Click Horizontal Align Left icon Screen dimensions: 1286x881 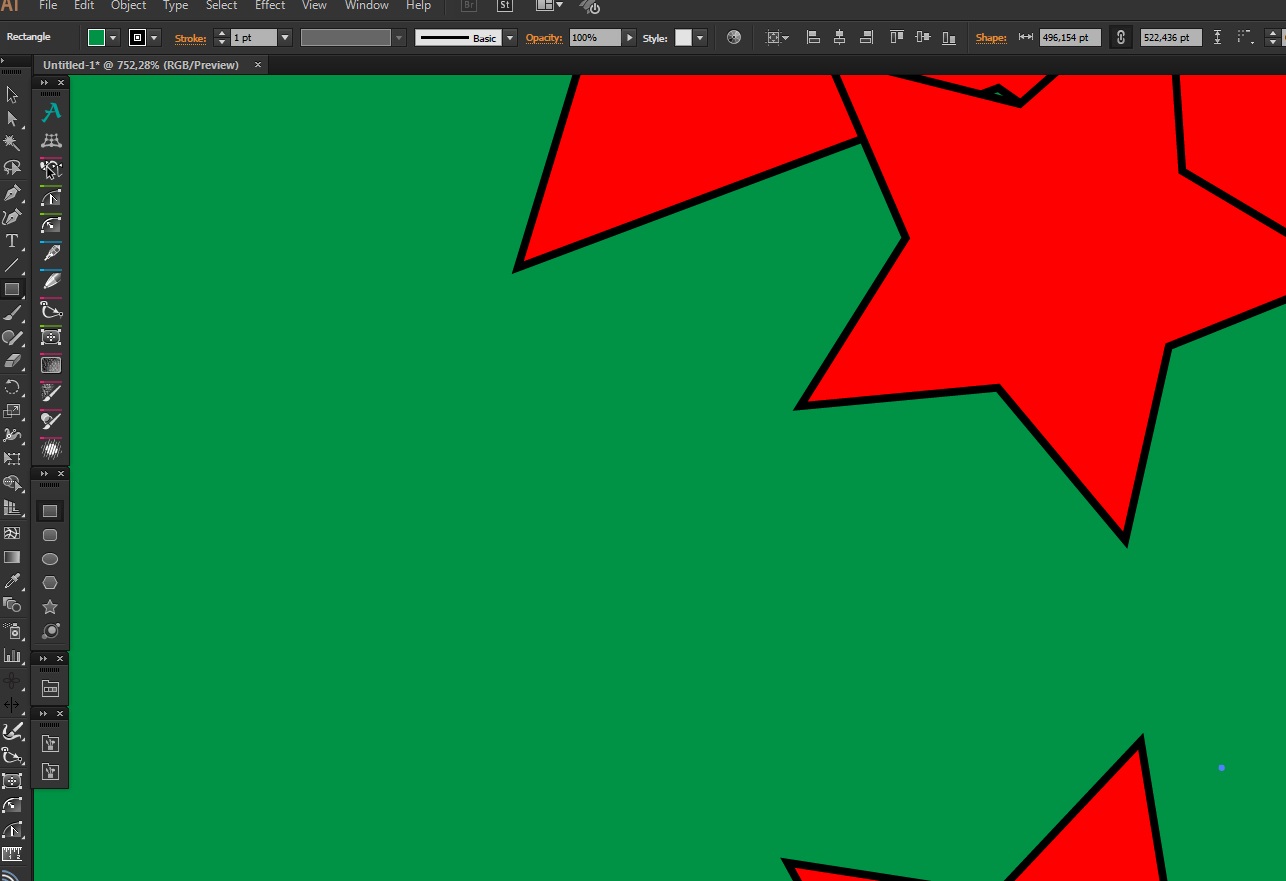point(813,37)
